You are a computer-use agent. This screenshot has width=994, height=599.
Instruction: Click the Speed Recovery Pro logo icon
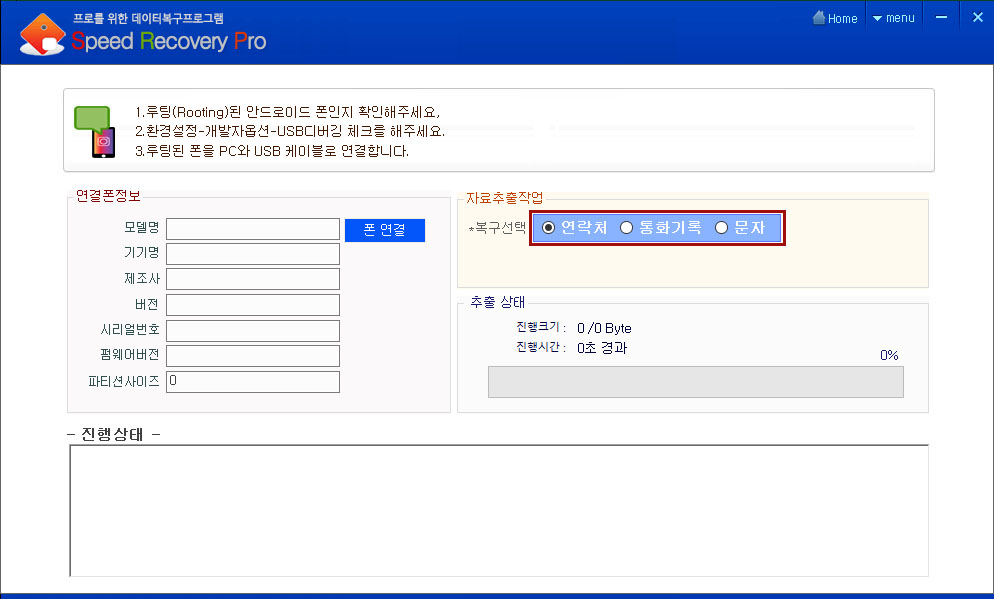click(42, 35)
